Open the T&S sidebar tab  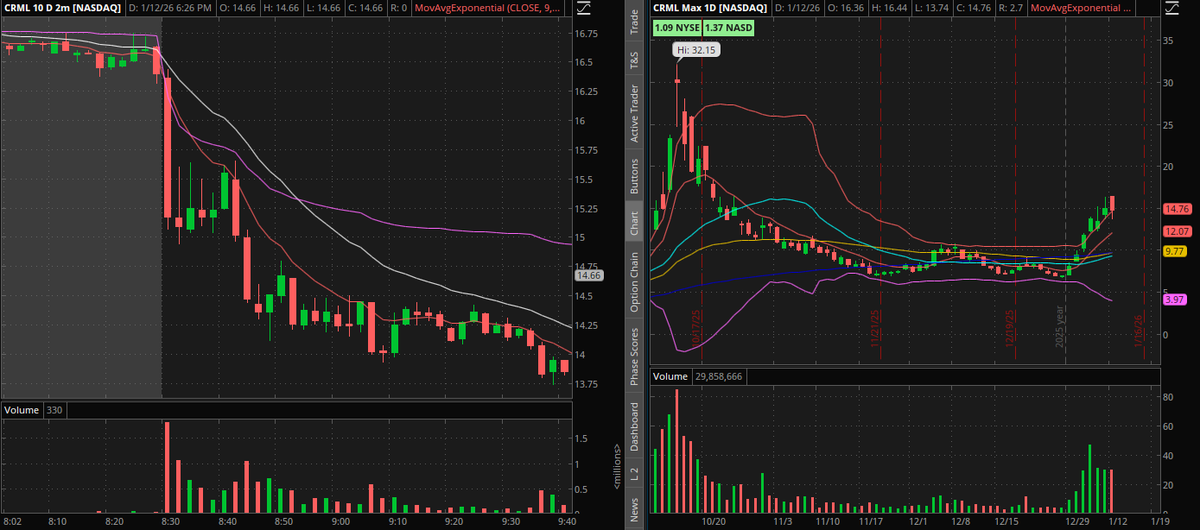tap(633, 60)
